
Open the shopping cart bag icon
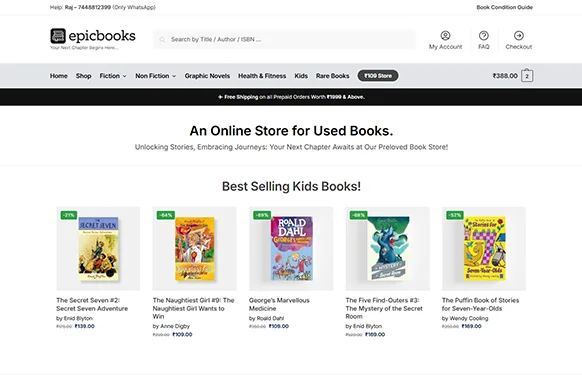527,75
